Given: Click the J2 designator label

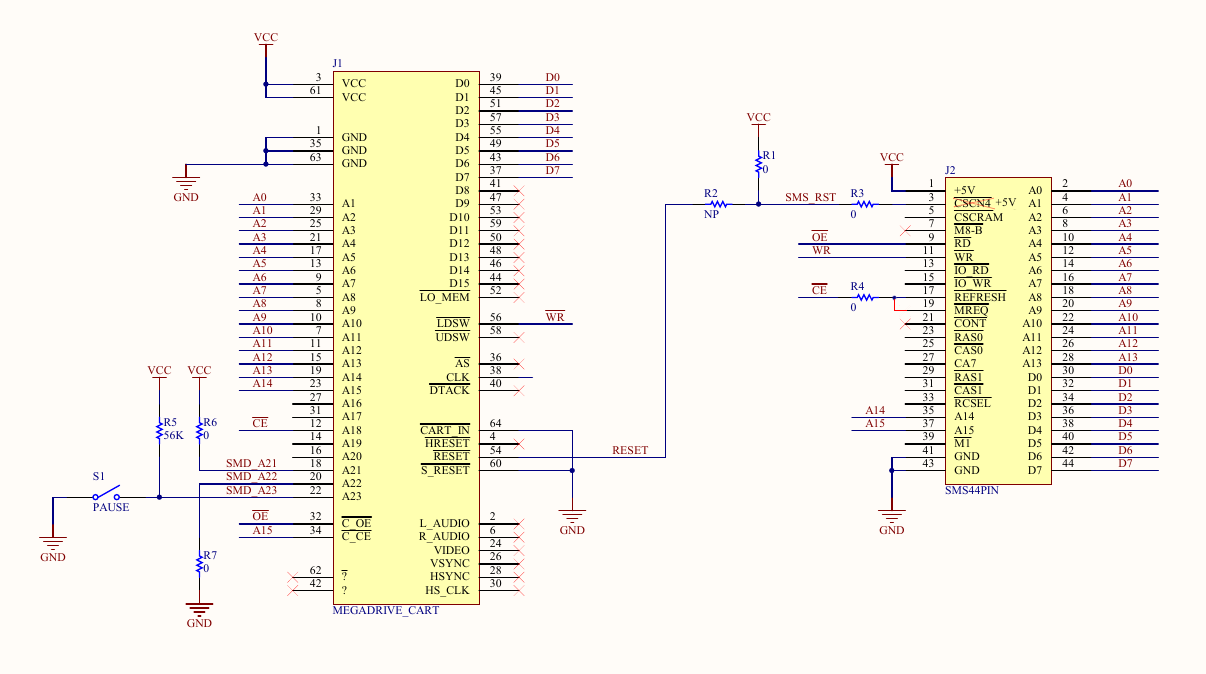Looking at the screenshot, I should tap(950, 170).
